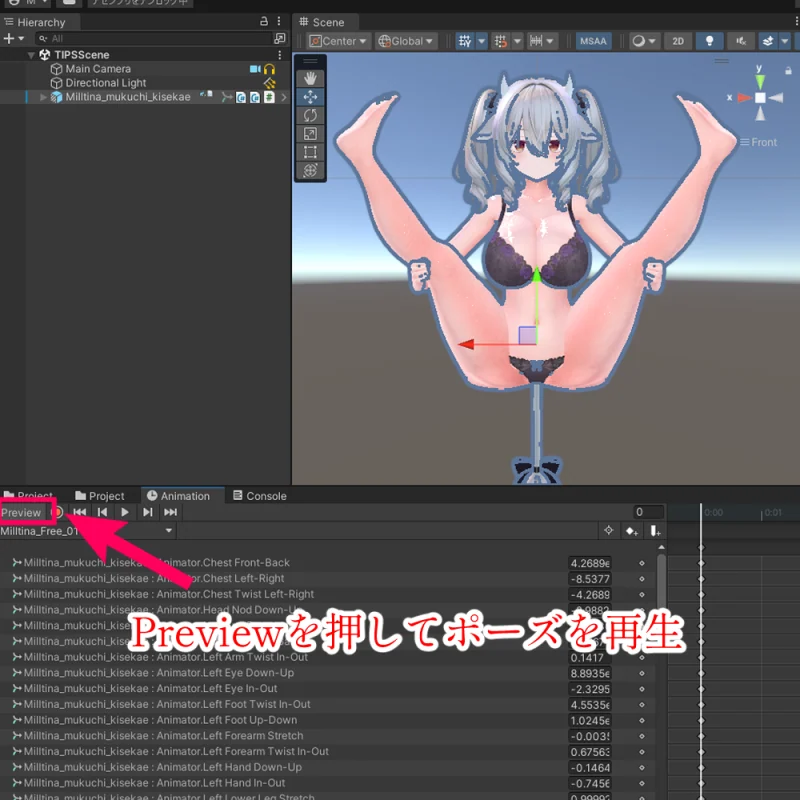Click the increment snap icon in Scene toolbar

(x=501, y=41)
